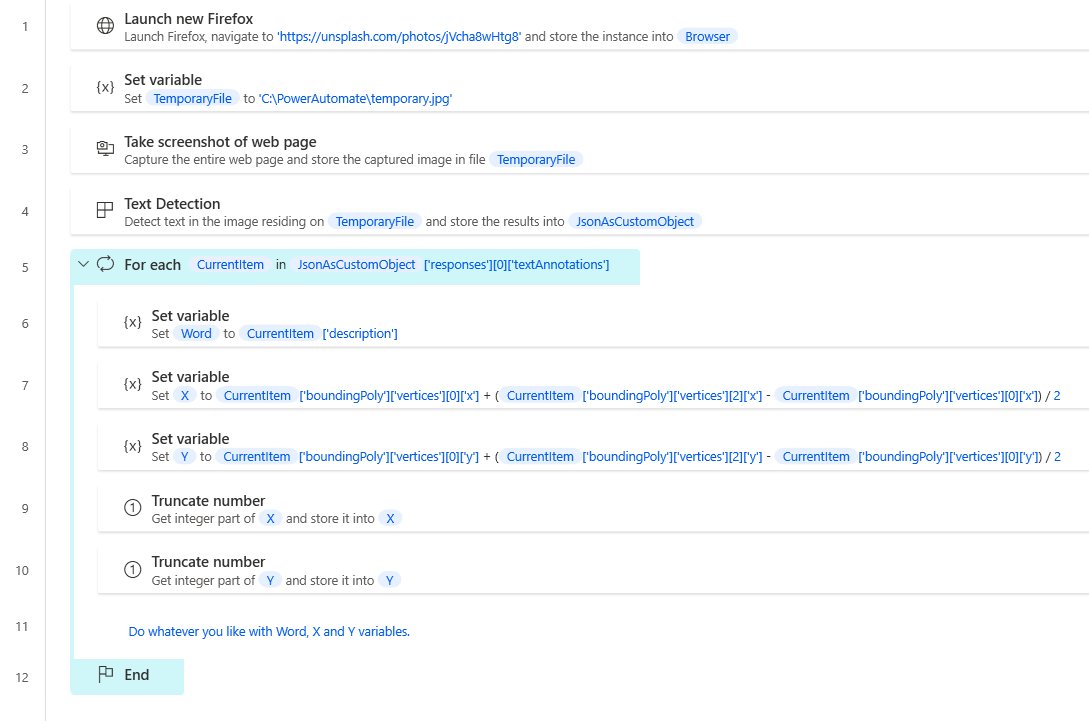Screen dimensions: 1089x721
Task: Select CurrentItem in the For each header
Action: 229,264
